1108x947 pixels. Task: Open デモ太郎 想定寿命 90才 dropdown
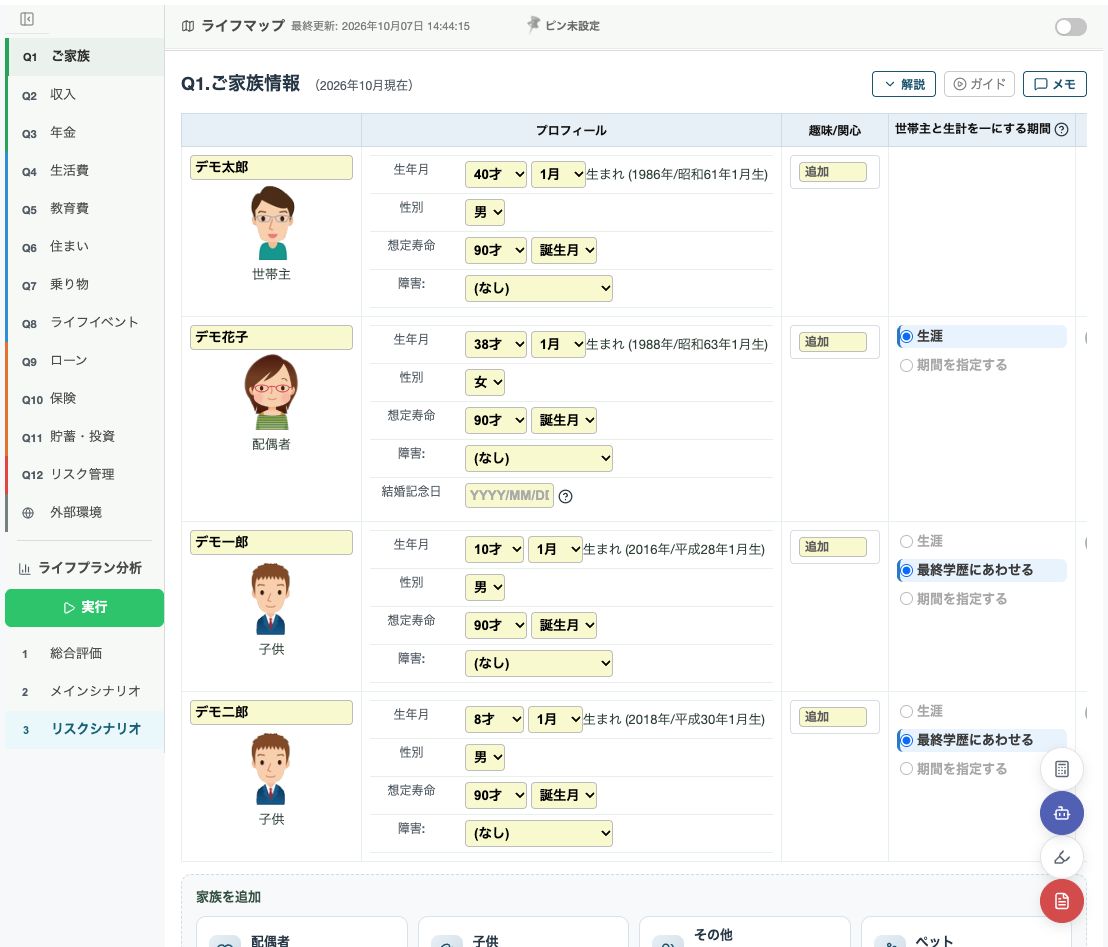495,250
